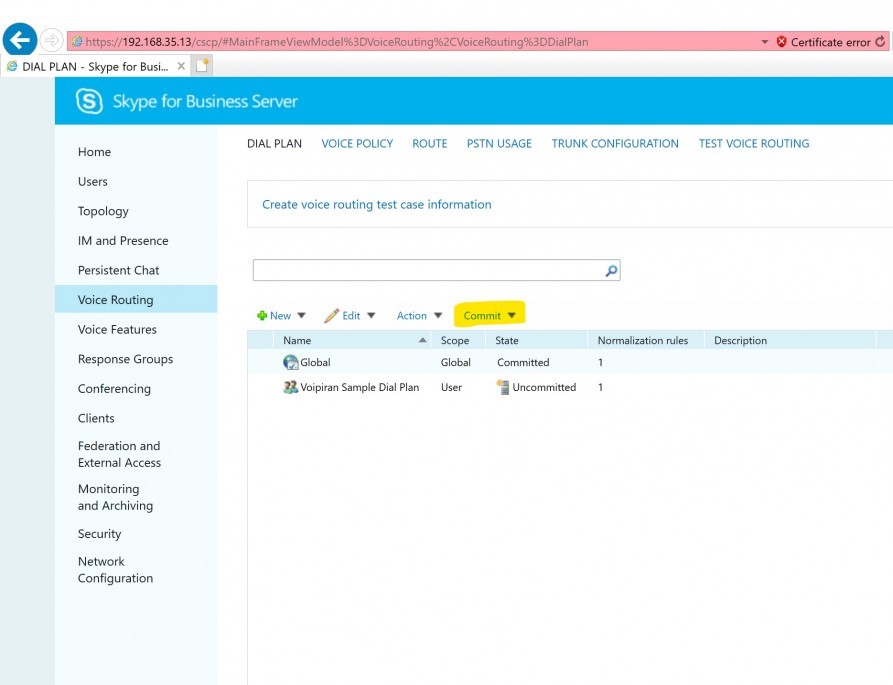Focus the dial plan search field
Image resolution: width=893 pixels, height=685 pixels.
coord(436,270)
